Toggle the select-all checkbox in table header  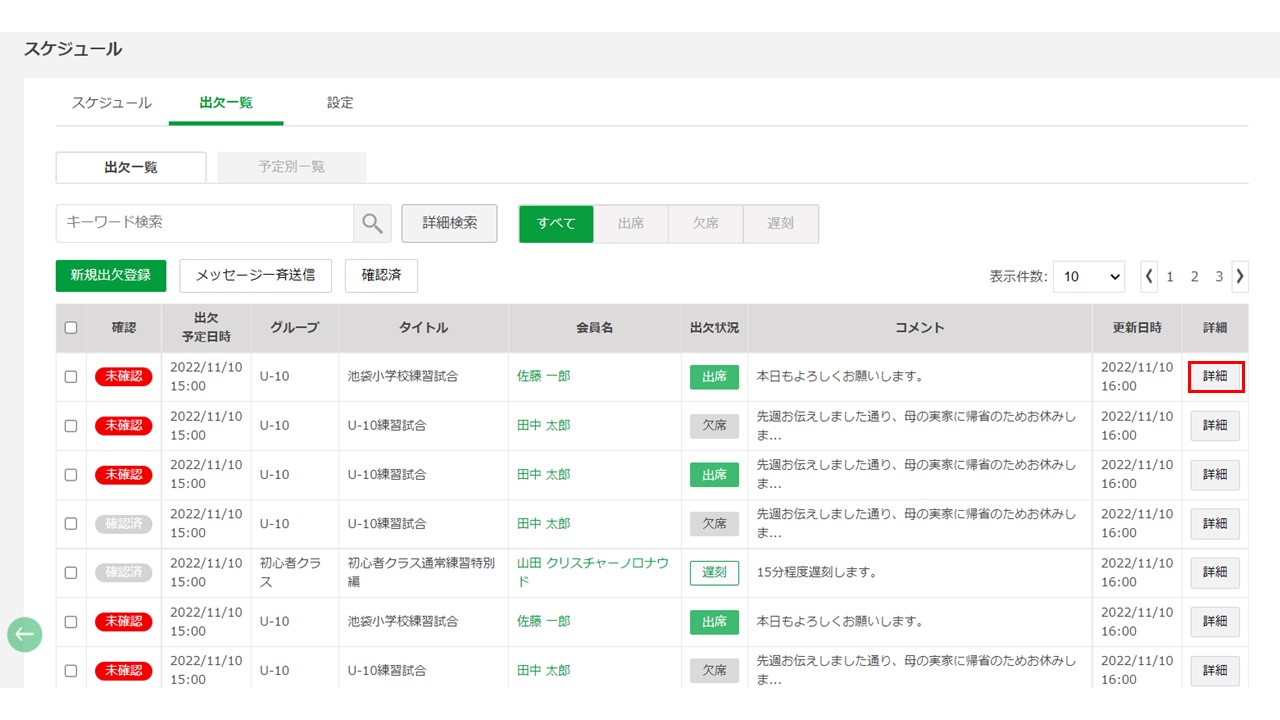pos(71,328)
